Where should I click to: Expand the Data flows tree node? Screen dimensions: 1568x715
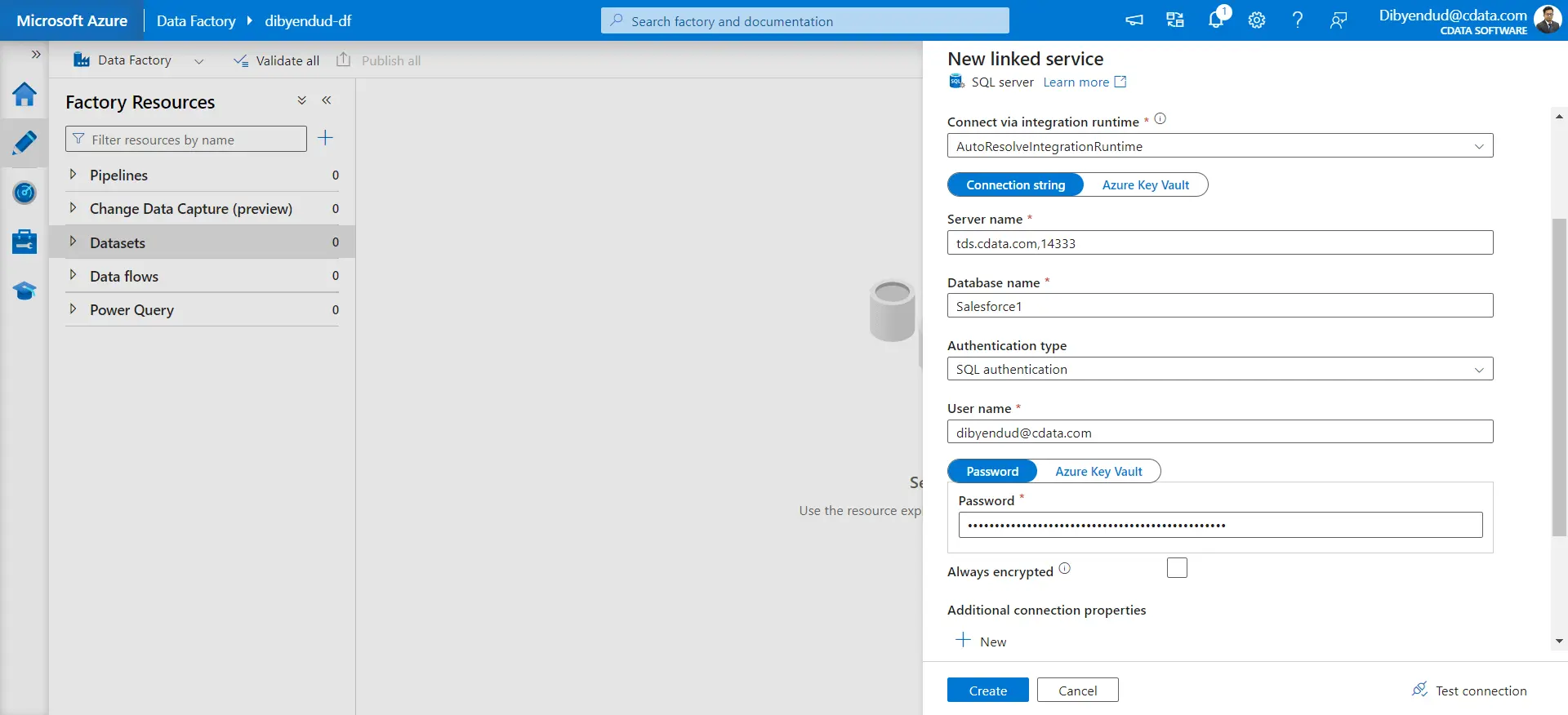[73, 275]
